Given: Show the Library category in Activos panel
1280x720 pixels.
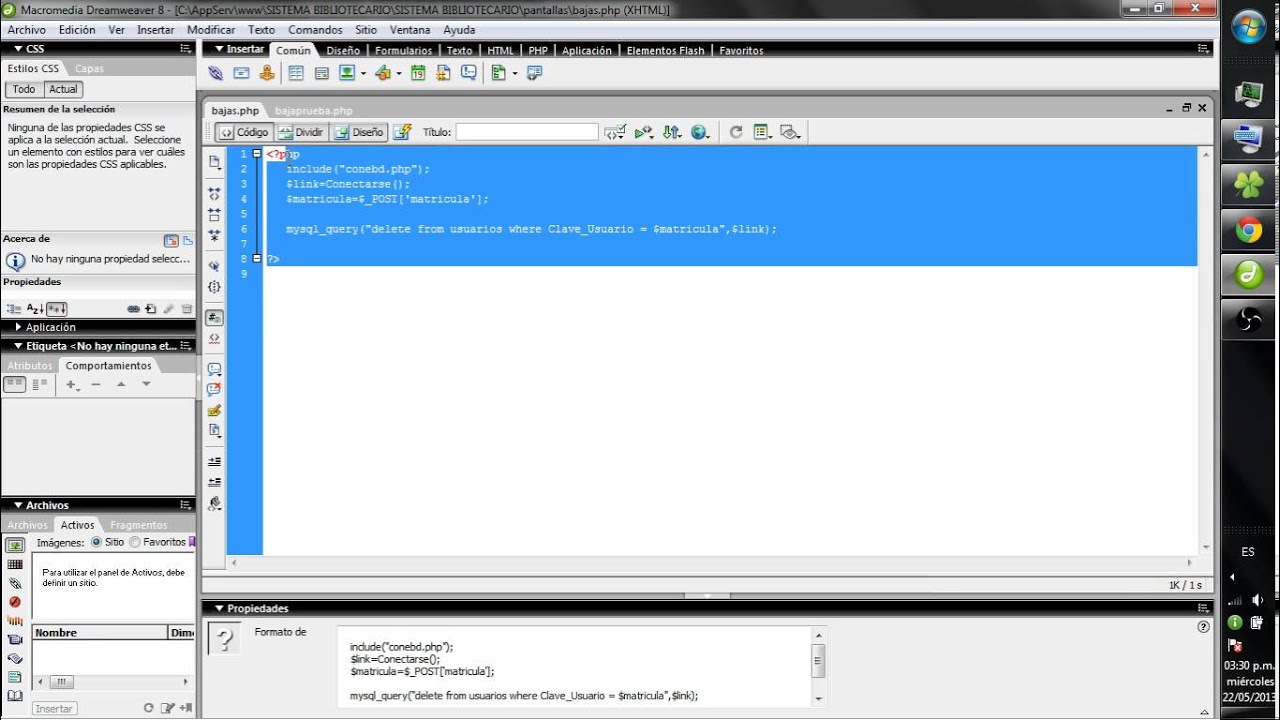Looking at the screenshot, I should click(x=15, y=696).
